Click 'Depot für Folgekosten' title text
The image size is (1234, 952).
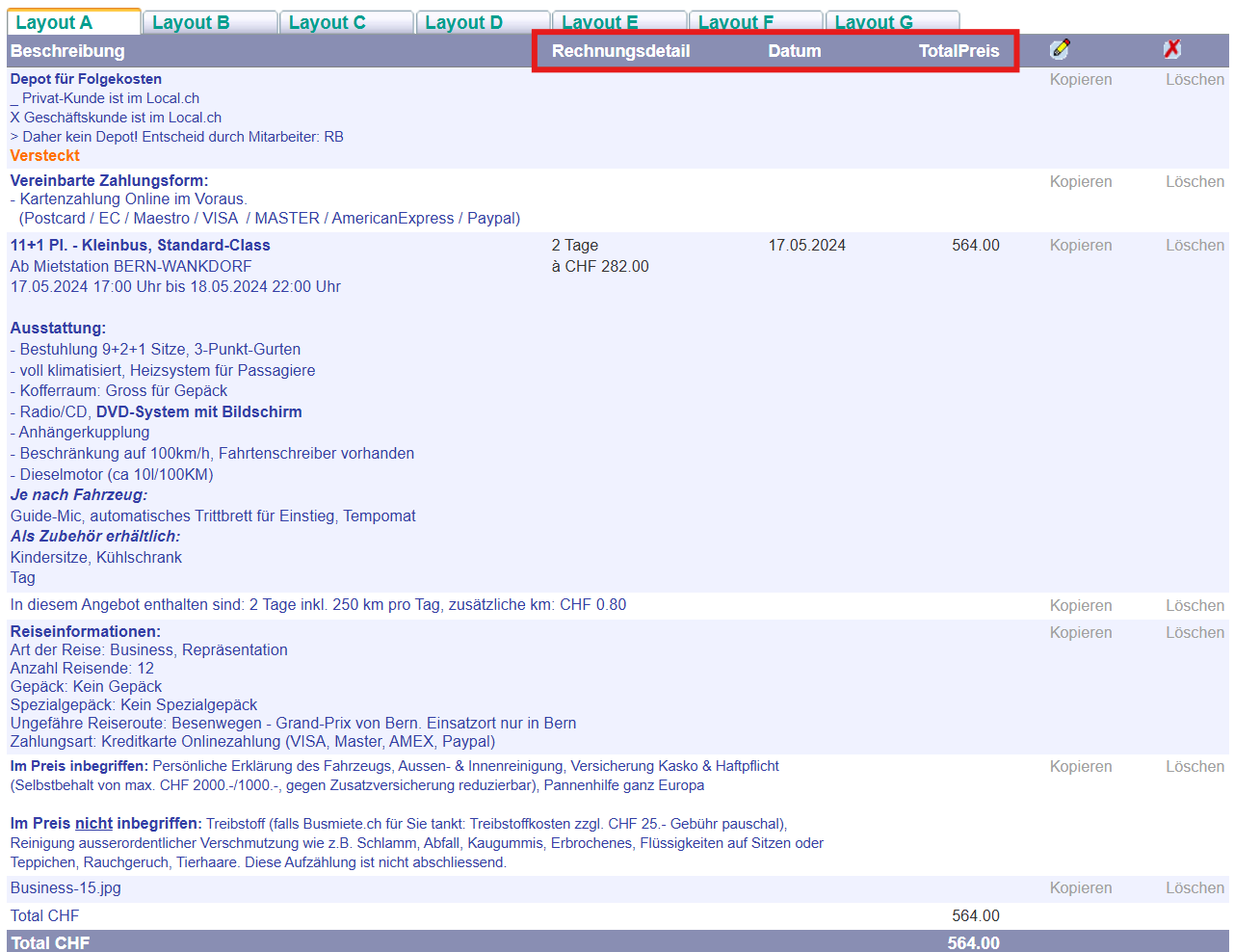(x=86, y=79)
